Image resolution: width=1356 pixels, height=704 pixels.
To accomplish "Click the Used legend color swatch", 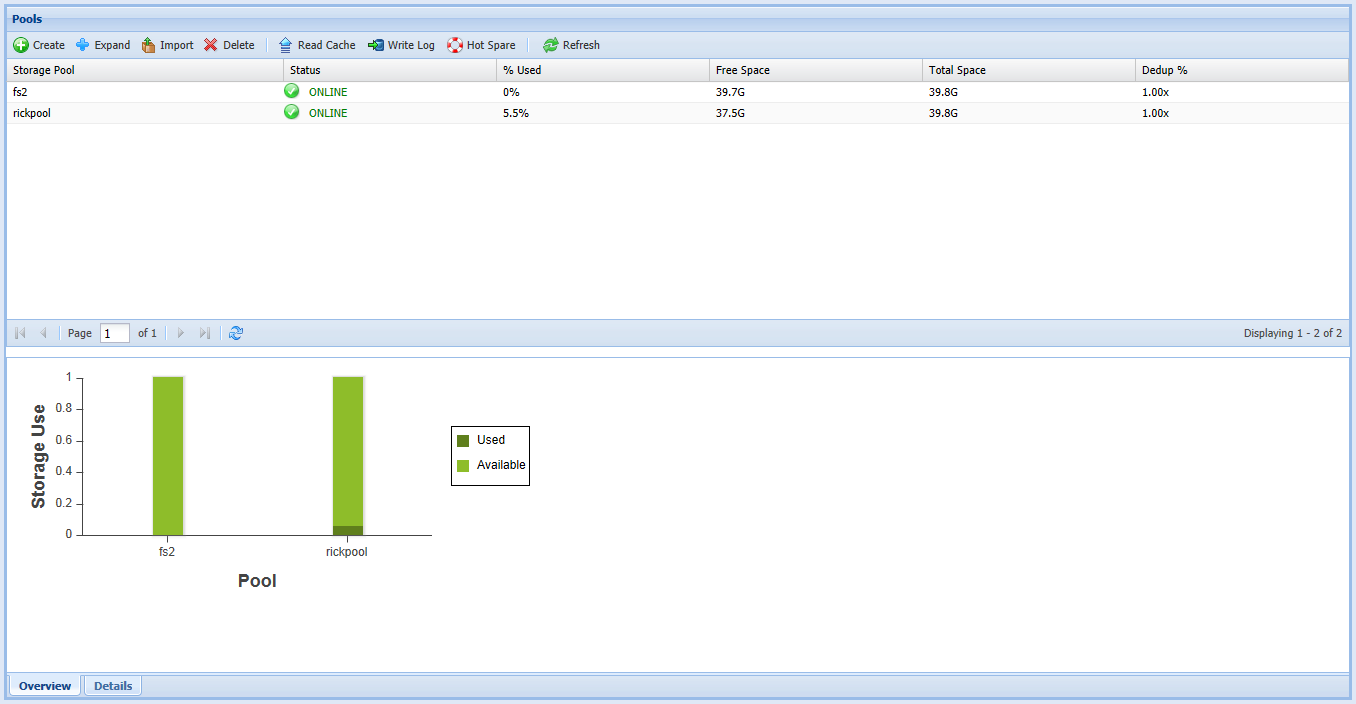I will click(463, 440).
